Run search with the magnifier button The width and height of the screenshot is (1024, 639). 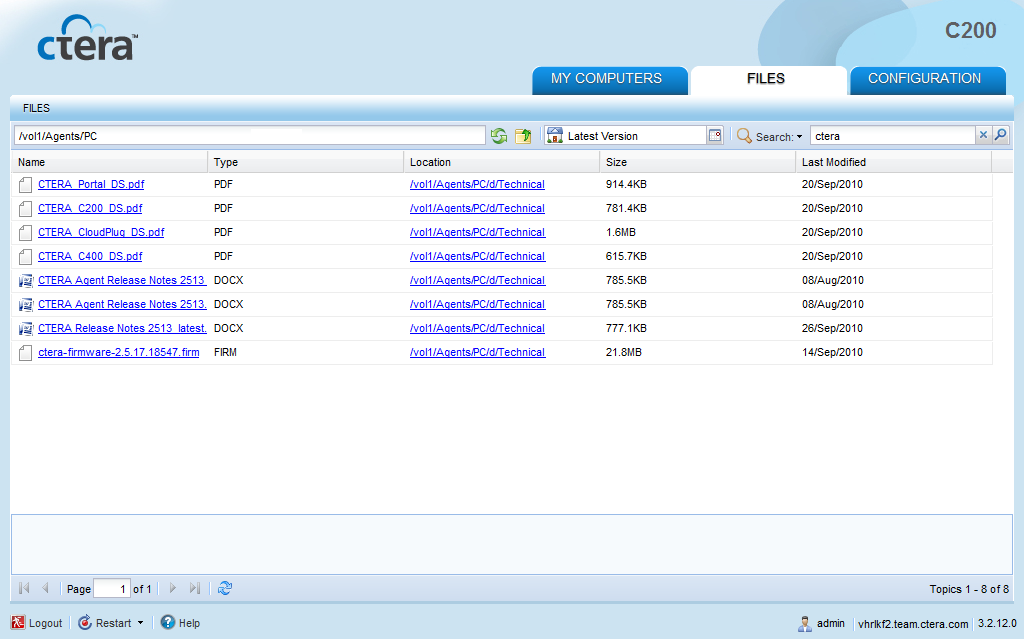tap(1000, 135)
